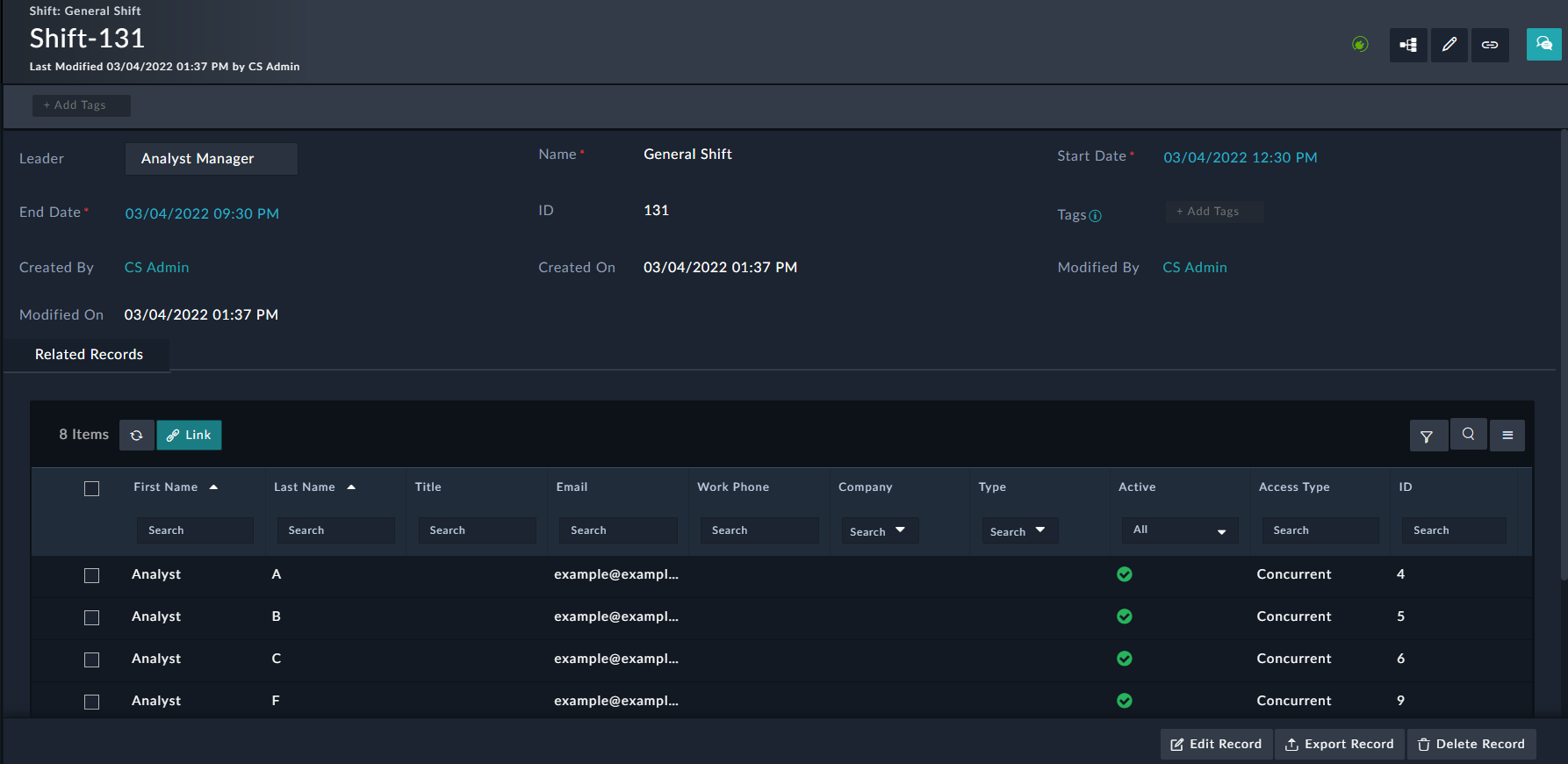Check the row checkbox for Analyst A

pos(91,575)
